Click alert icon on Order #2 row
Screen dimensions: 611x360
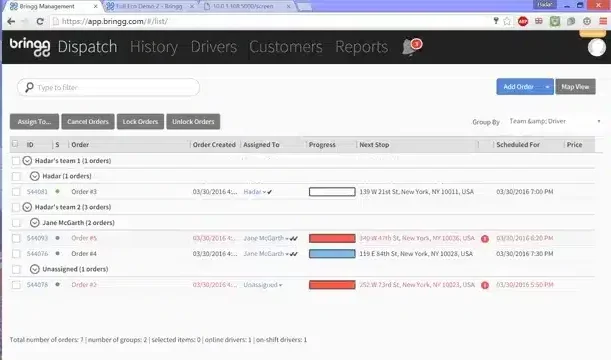(x=485, y=285)
